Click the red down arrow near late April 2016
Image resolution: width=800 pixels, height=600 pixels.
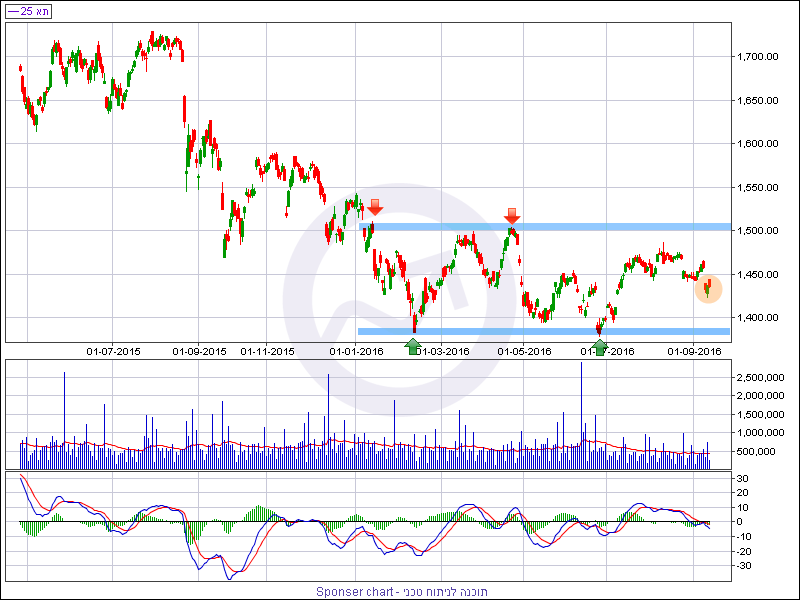[x=512, y=215]
